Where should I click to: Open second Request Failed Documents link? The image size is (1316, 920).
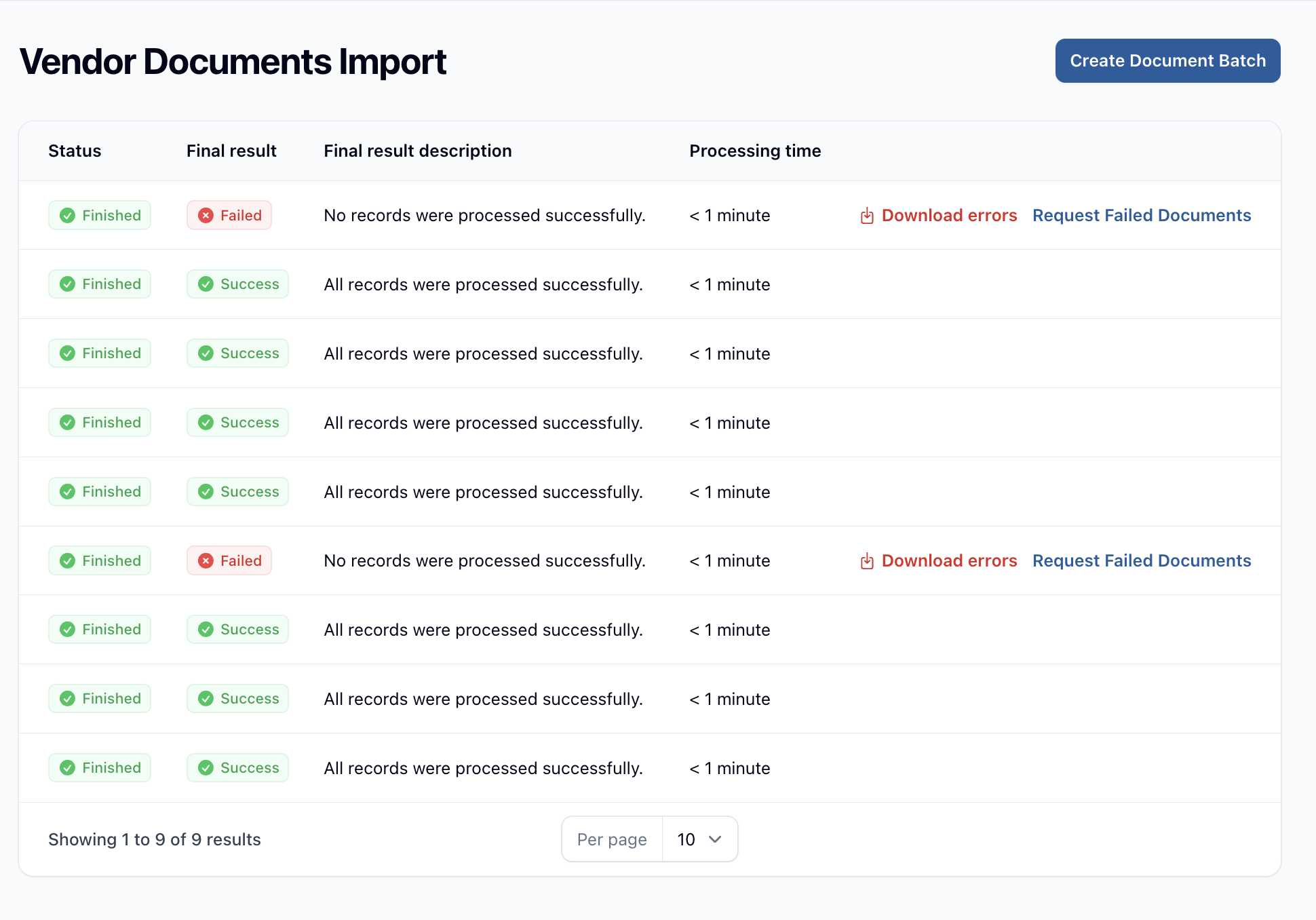tap(1141, 561)
